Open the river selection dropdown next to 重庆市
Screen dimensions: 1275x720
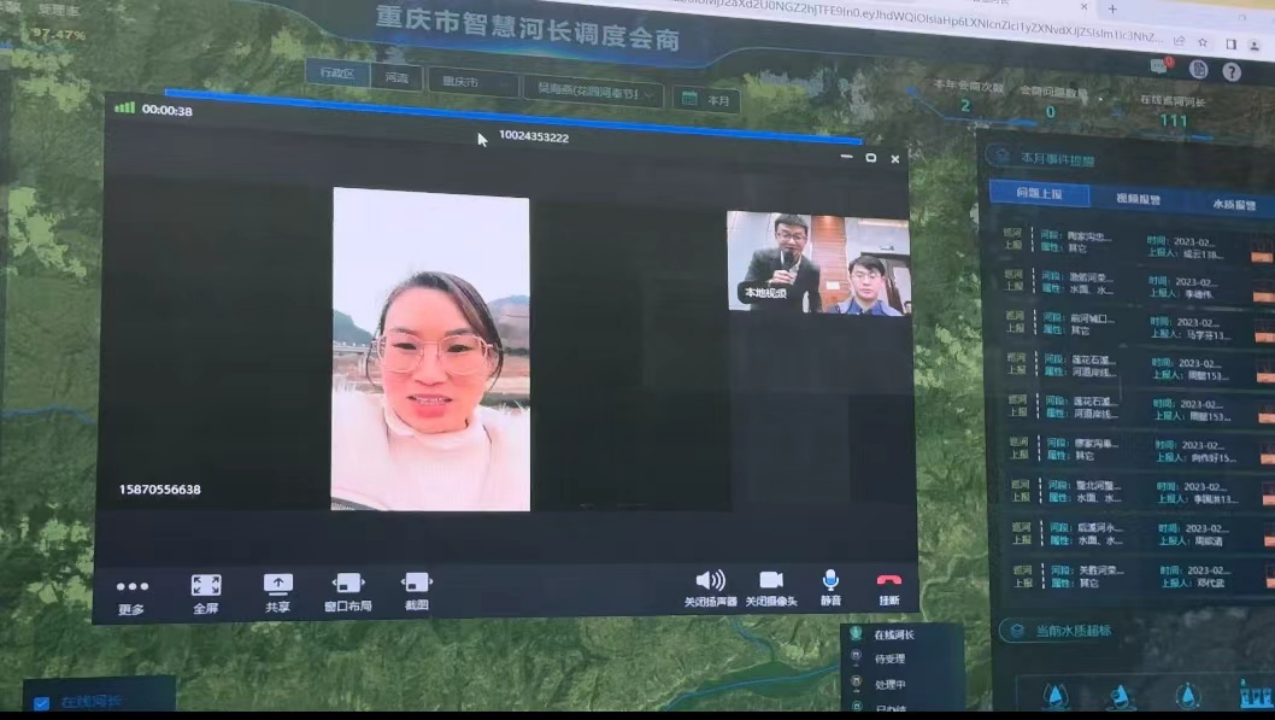point(593,92)
